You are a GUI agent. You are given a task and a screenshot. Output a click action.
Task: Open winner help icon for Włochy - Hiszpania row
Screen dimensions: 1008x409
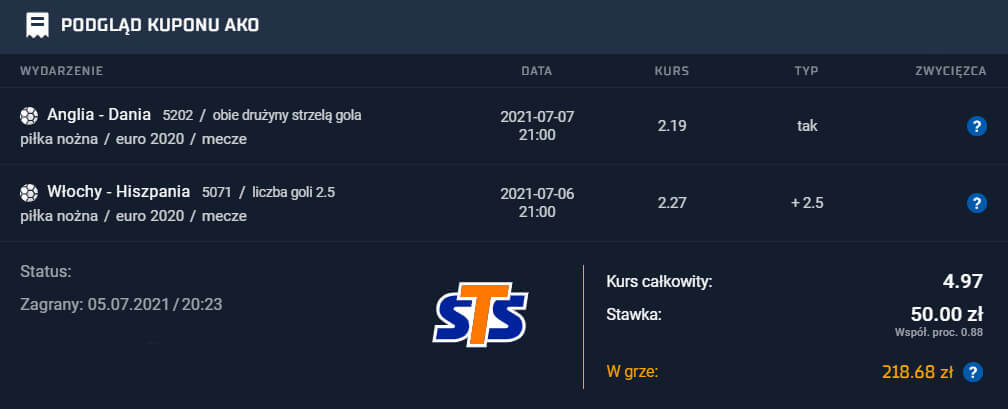click(976, 203)
